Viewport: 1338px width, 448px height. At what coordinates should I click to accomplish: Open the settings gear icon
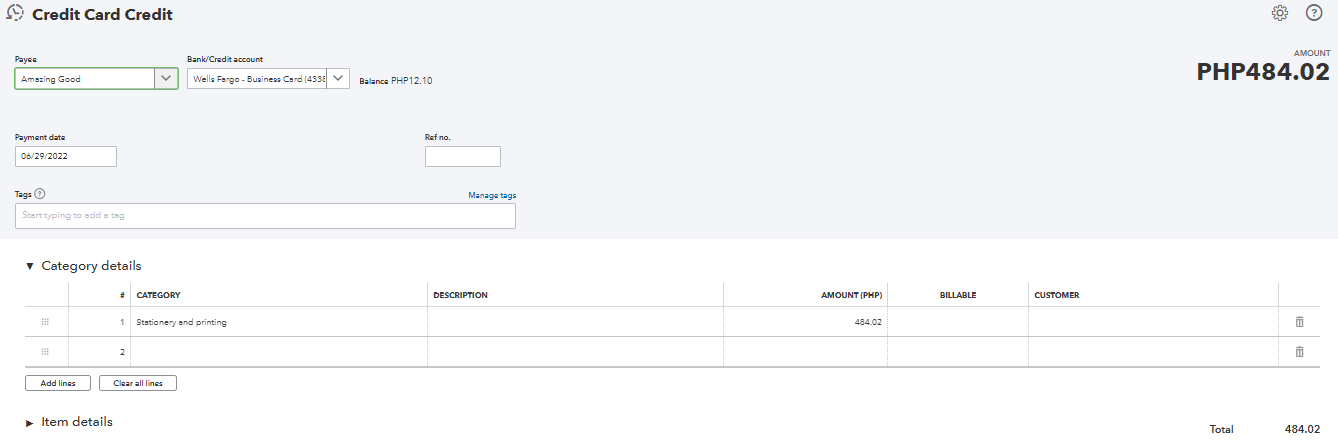(x=1280, y=13)
